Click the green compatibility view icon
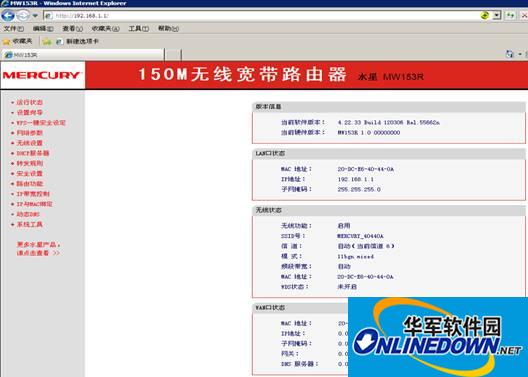528x377 pixels. click(484, 15)
